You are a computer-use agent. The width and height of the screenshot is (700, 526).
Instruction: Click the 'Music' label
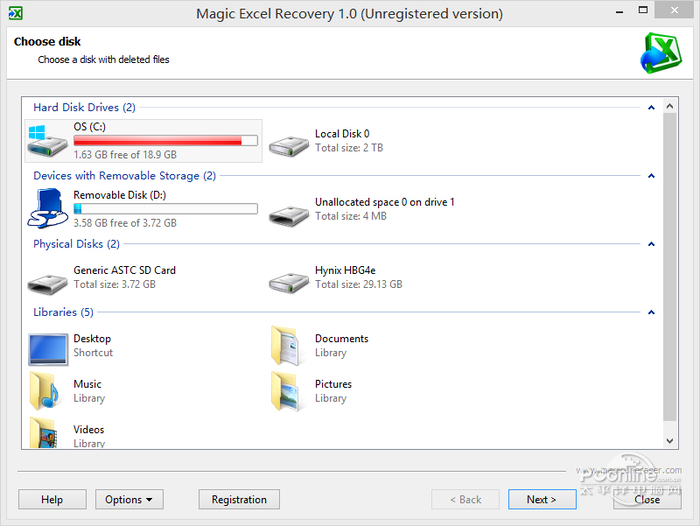(88, 384)
